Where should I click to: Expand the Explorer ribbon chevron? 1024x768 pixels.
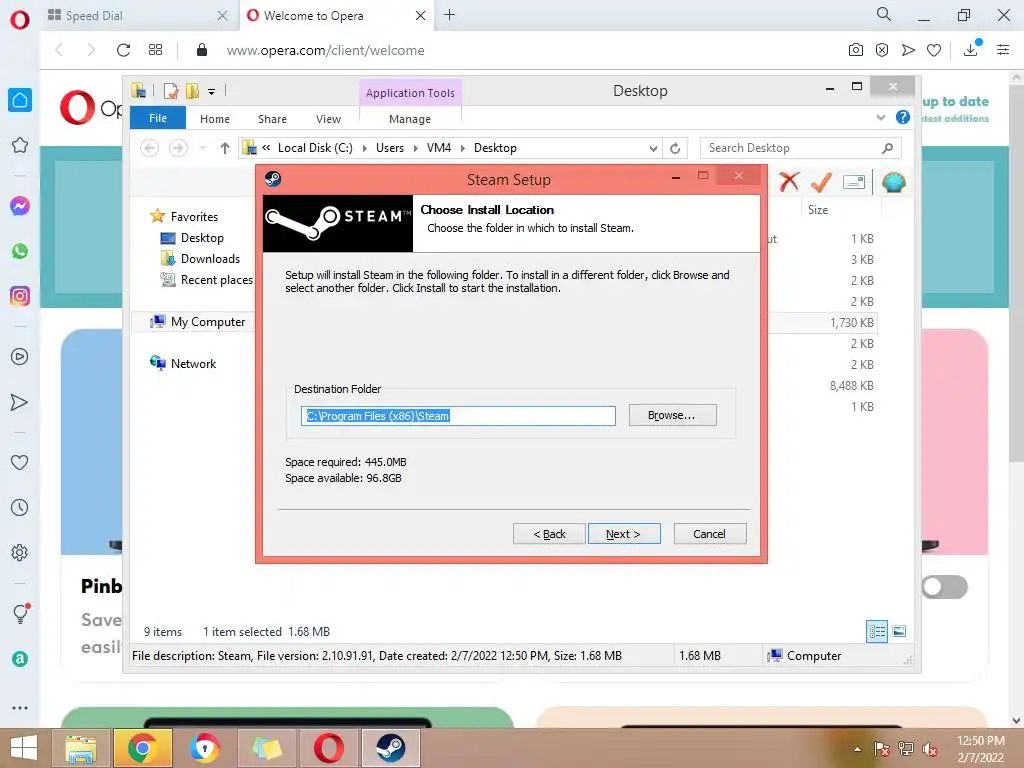click(881, 118)
